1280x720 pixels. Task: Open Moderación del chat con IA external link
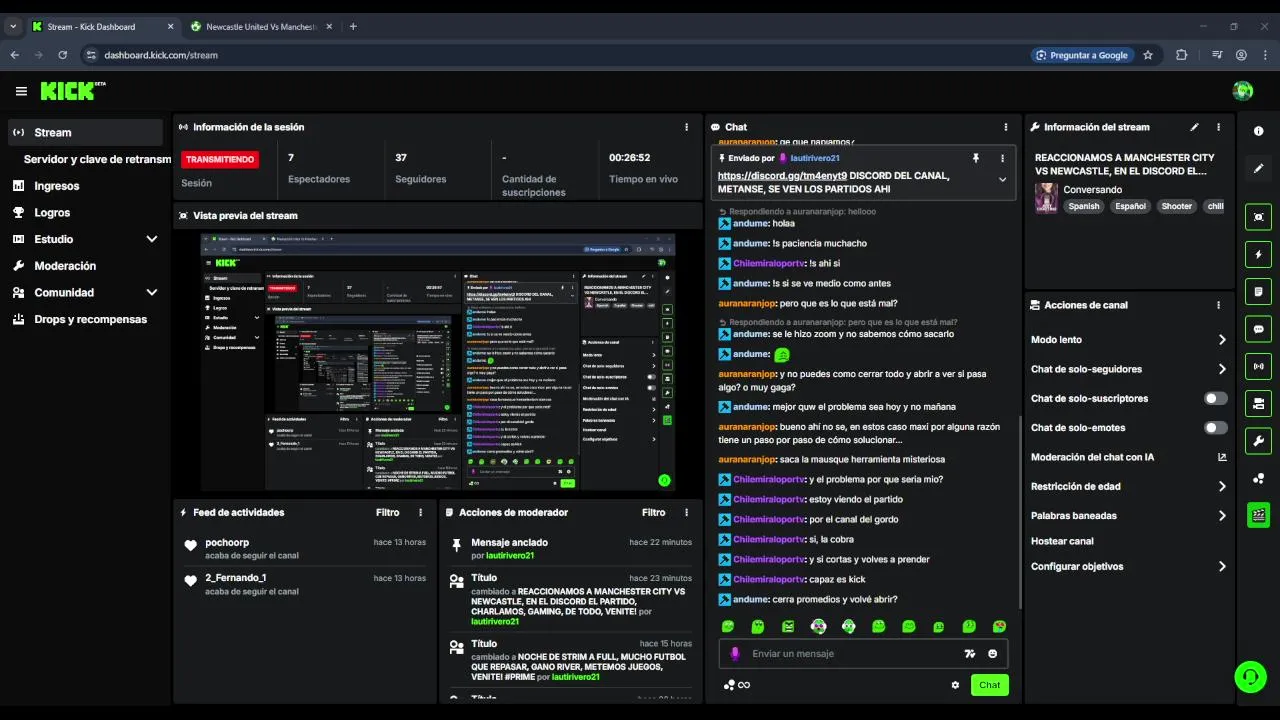pos(1222,457)
